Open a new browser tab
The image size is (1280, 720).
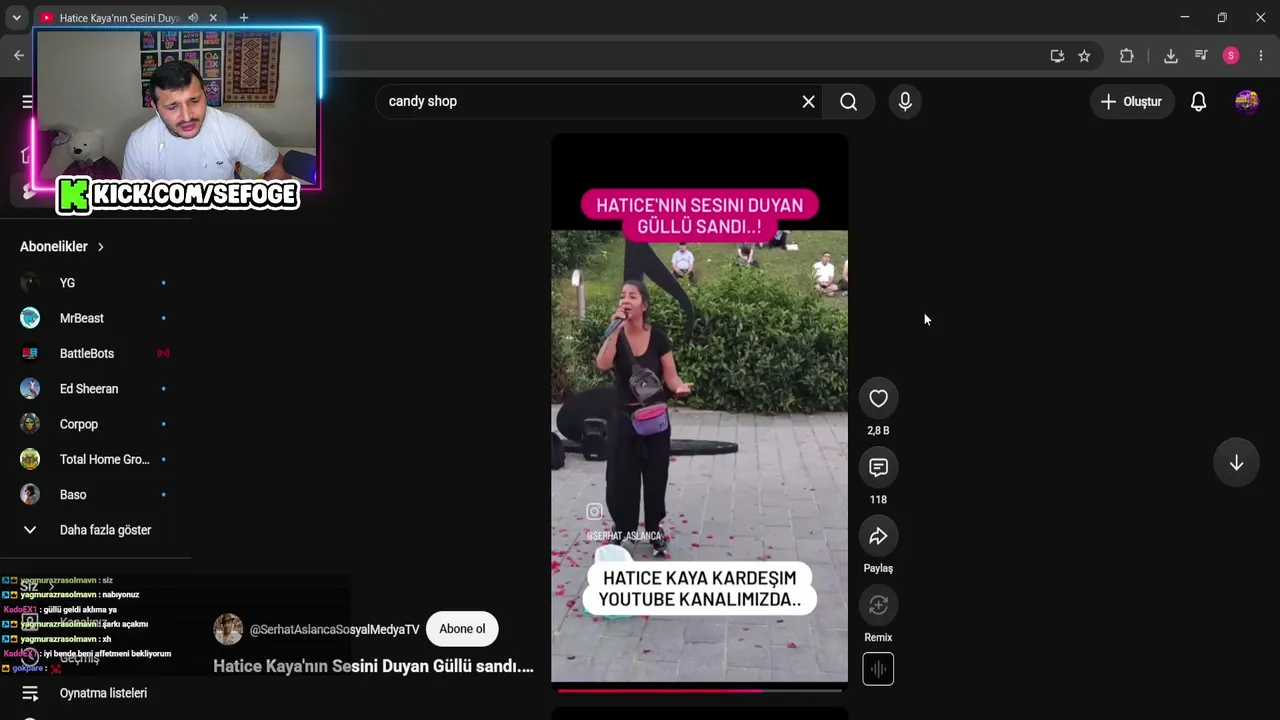(x=243, y=18)
